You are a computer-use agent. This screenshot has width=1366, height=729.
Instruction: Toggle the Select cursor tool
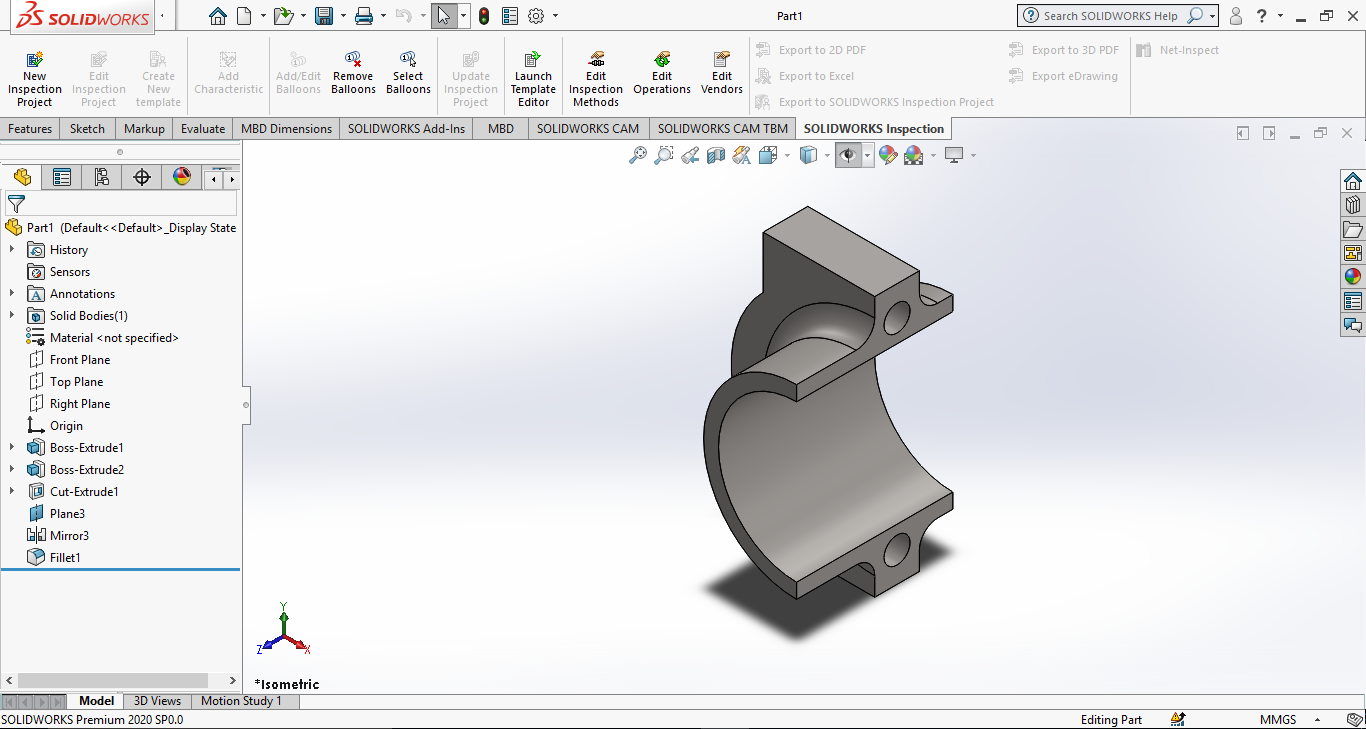point(444,16)
